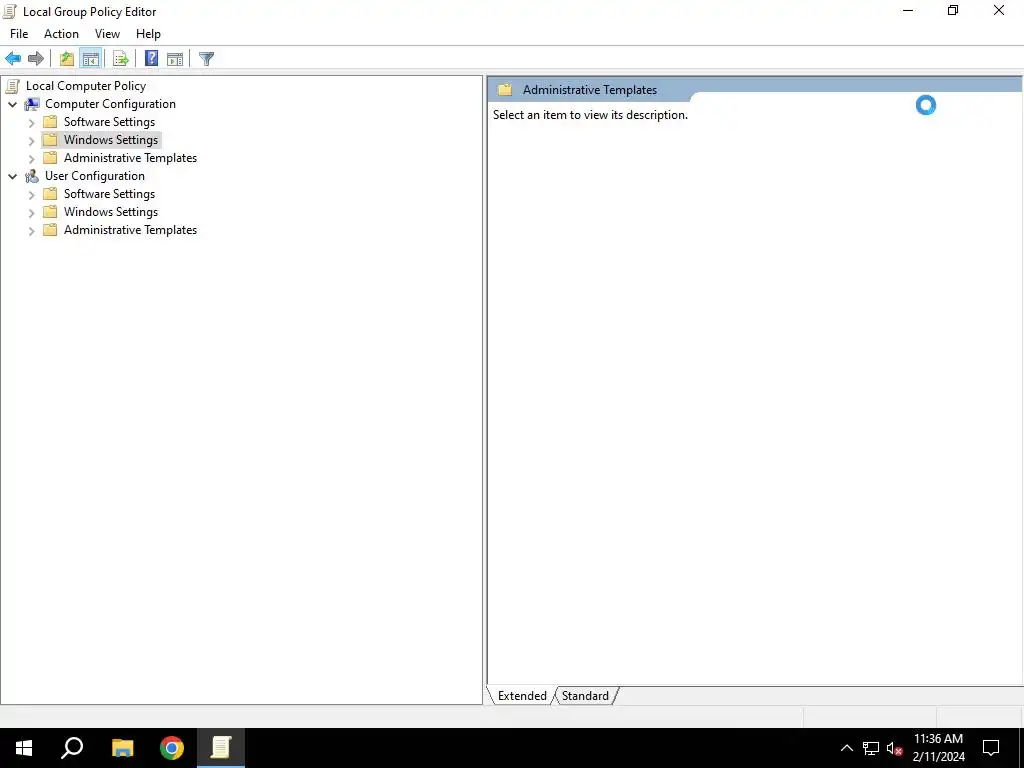Go up one level with the folder icon
Viewport: 1024px width, 768px height.
pos(67,59)
